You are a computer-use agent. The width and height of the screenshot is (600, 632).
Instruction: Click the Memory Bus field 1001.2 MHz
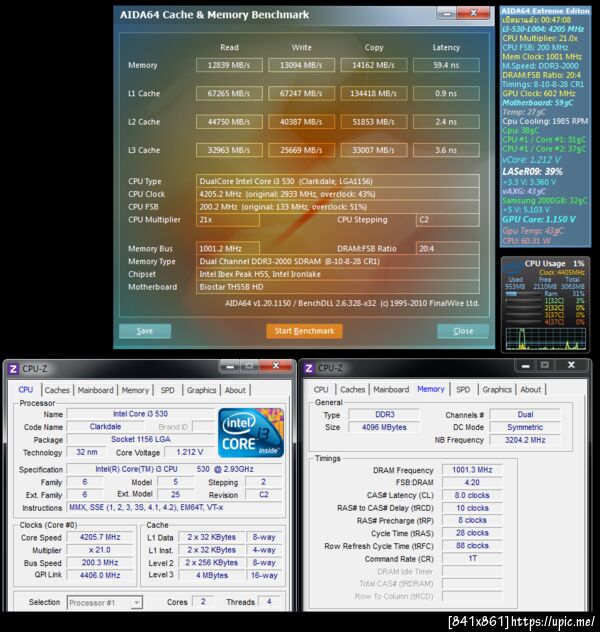click(x=228, y=249)
